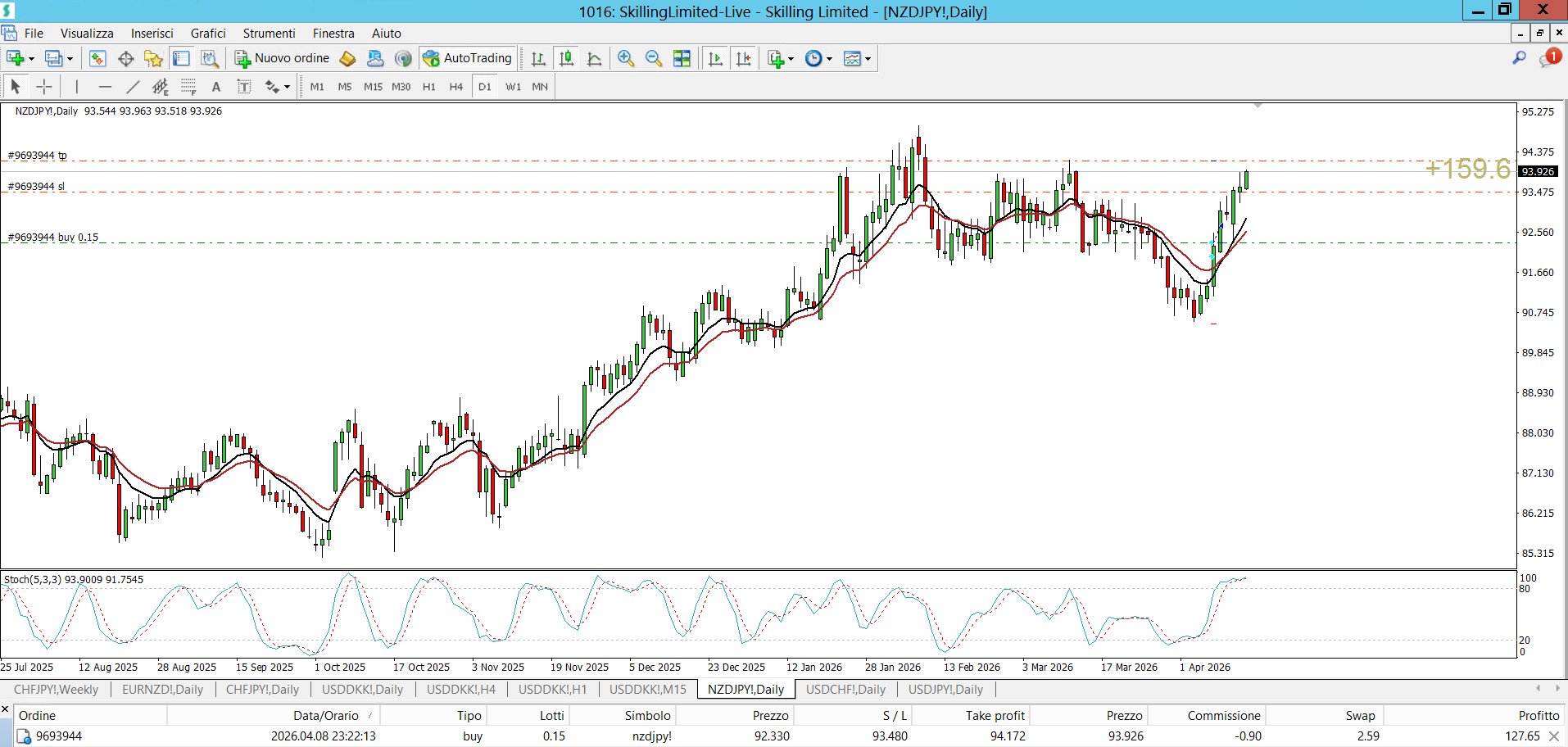Switch to the USDJPY!,Daily chart tab
1568x747 pixels.
[x=945, y=690]
